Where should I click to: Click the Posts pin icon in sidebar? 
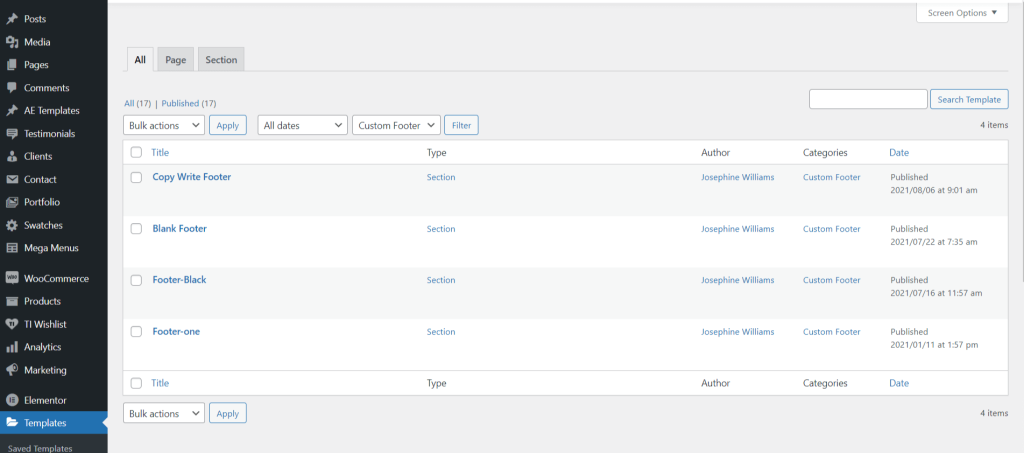click(12, 19)
